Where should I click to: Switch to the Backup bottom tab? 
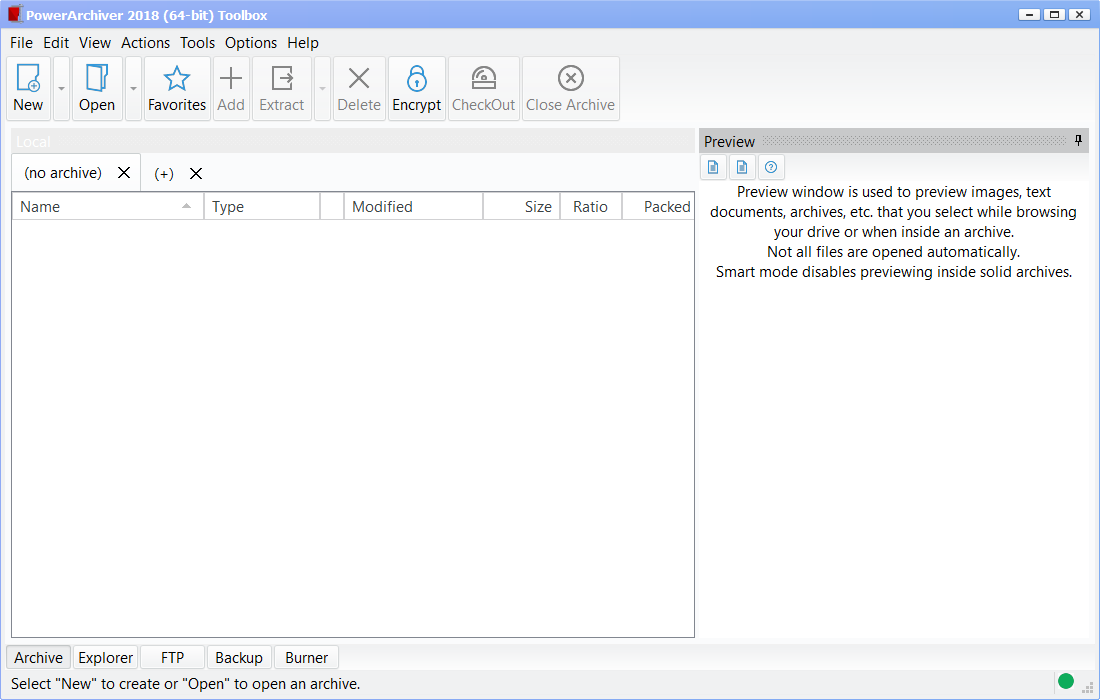click(x=239, y=657)
